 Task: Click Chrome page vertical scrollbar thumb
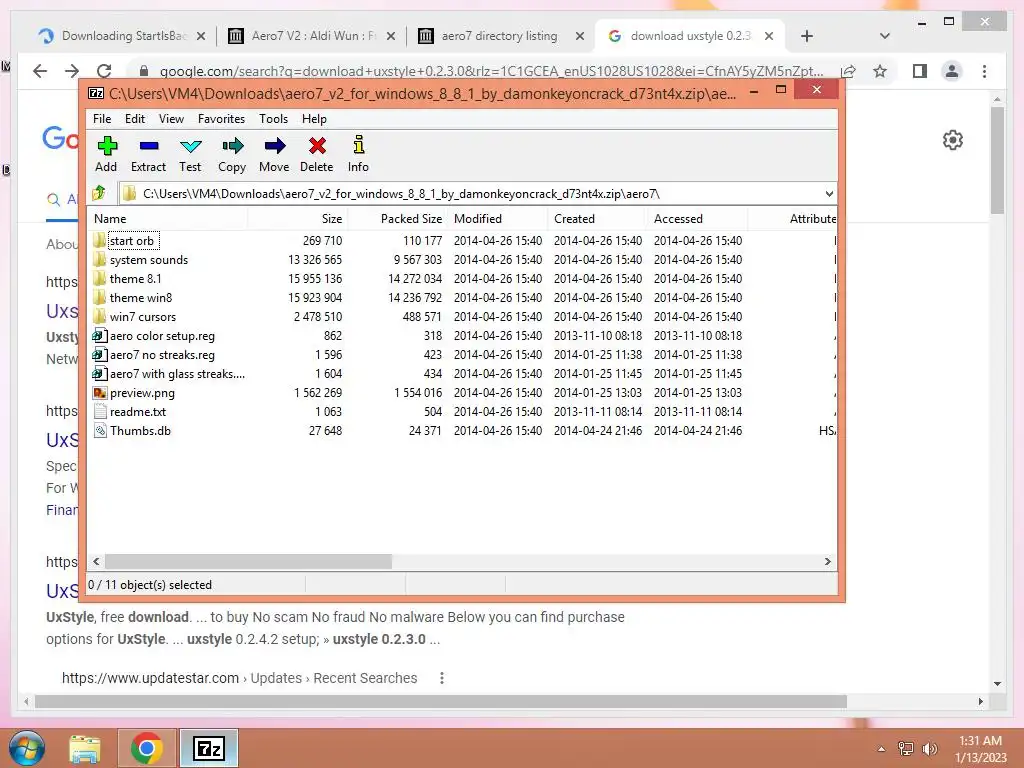point(997,160)
